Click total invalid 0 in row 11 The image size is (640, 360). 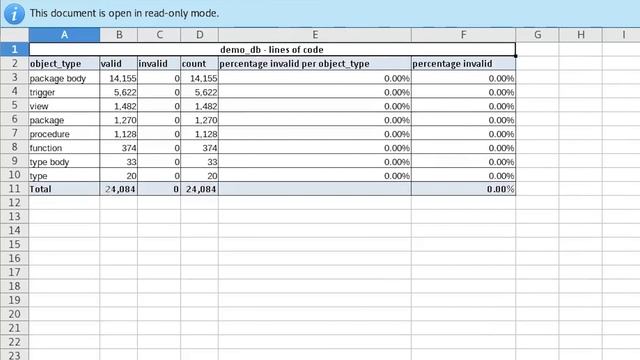pos(159,189)
